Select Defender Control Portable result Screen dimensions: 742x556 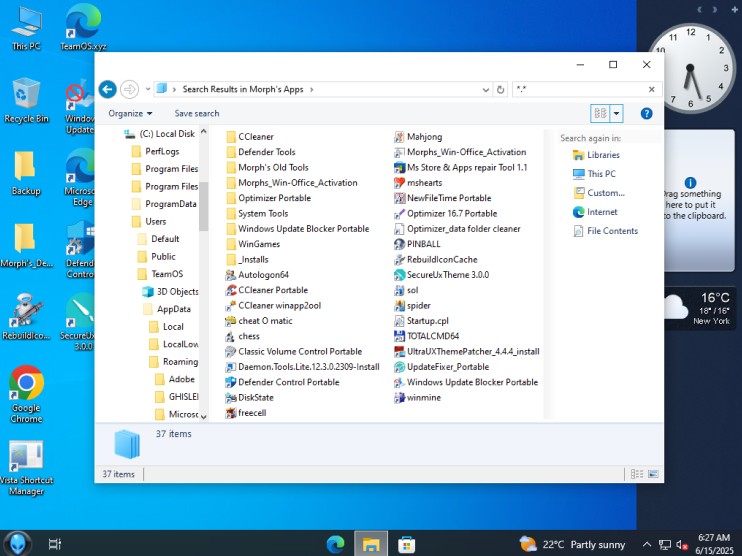coord(283,382)
